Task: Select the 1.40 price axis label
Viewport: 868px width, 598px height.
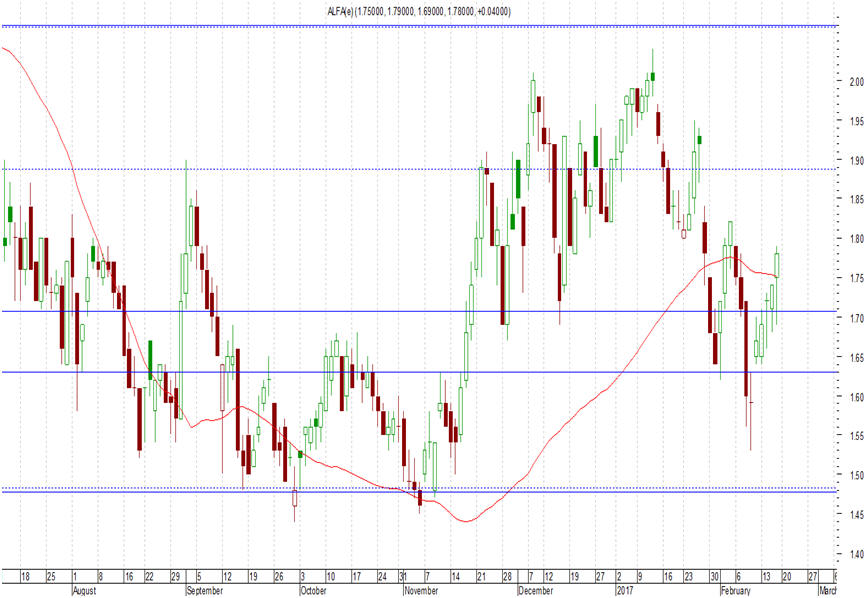Action: (x=856, y=554)
